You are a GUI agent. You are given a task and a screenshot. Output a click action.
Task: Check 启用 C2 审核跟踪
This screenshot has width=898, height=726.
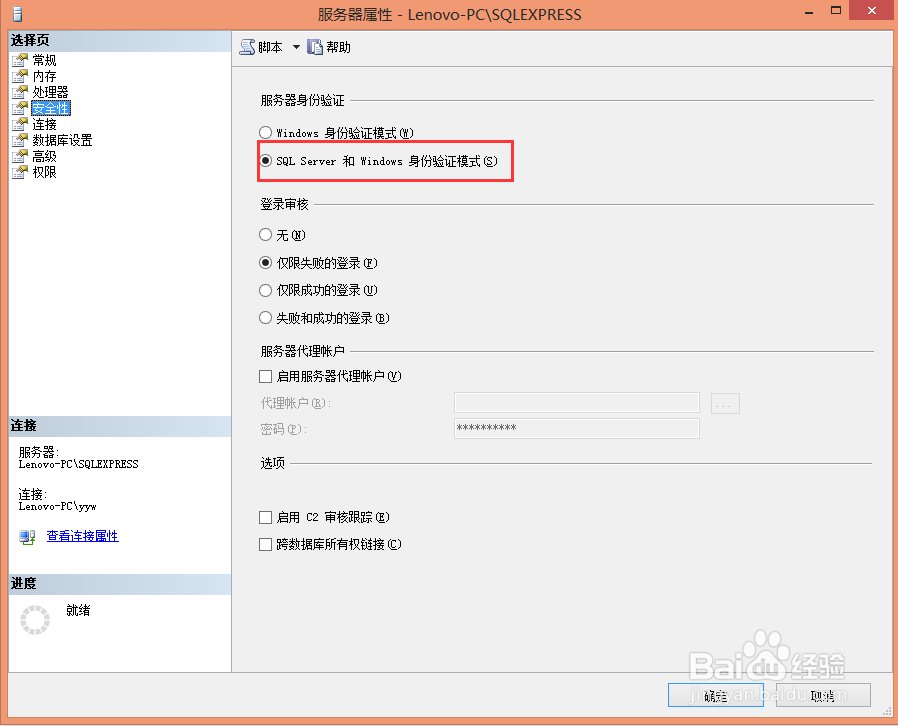[x=265, y=517]
